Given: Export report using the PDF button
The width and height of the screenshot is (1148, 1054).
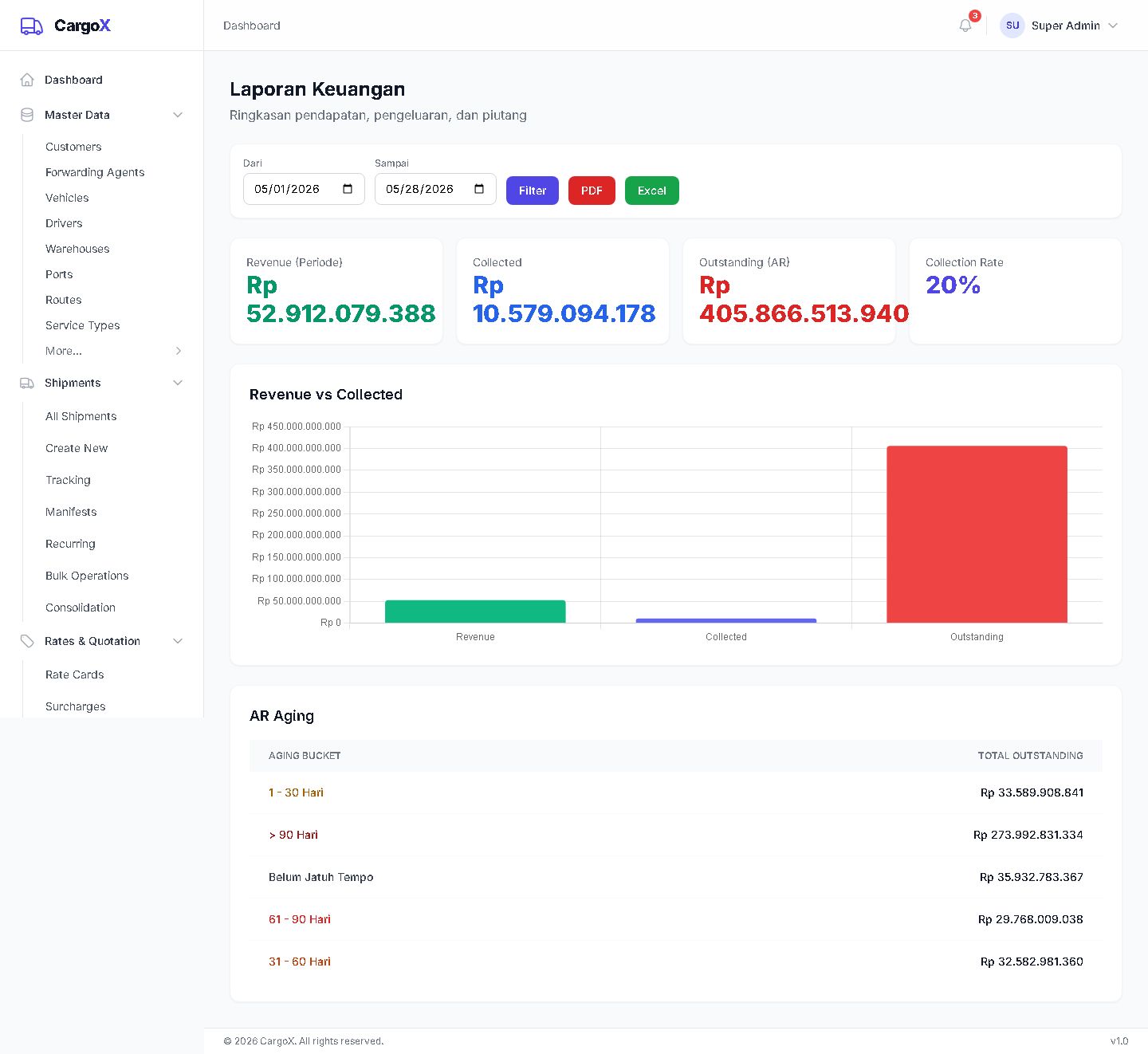Looking at the screenshot, I should pyautogui.click(x=592, y=191).
